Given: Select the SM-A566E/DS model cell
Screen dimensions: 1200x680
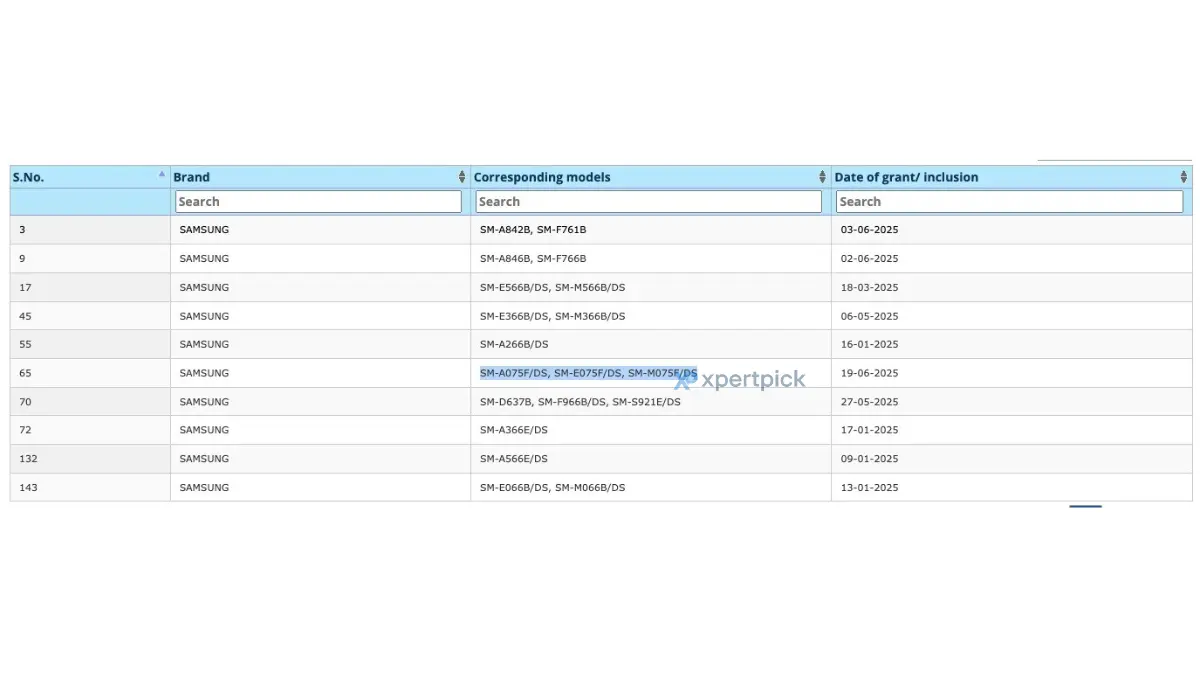Looking at the screenshot, I should tap(514, 459).
